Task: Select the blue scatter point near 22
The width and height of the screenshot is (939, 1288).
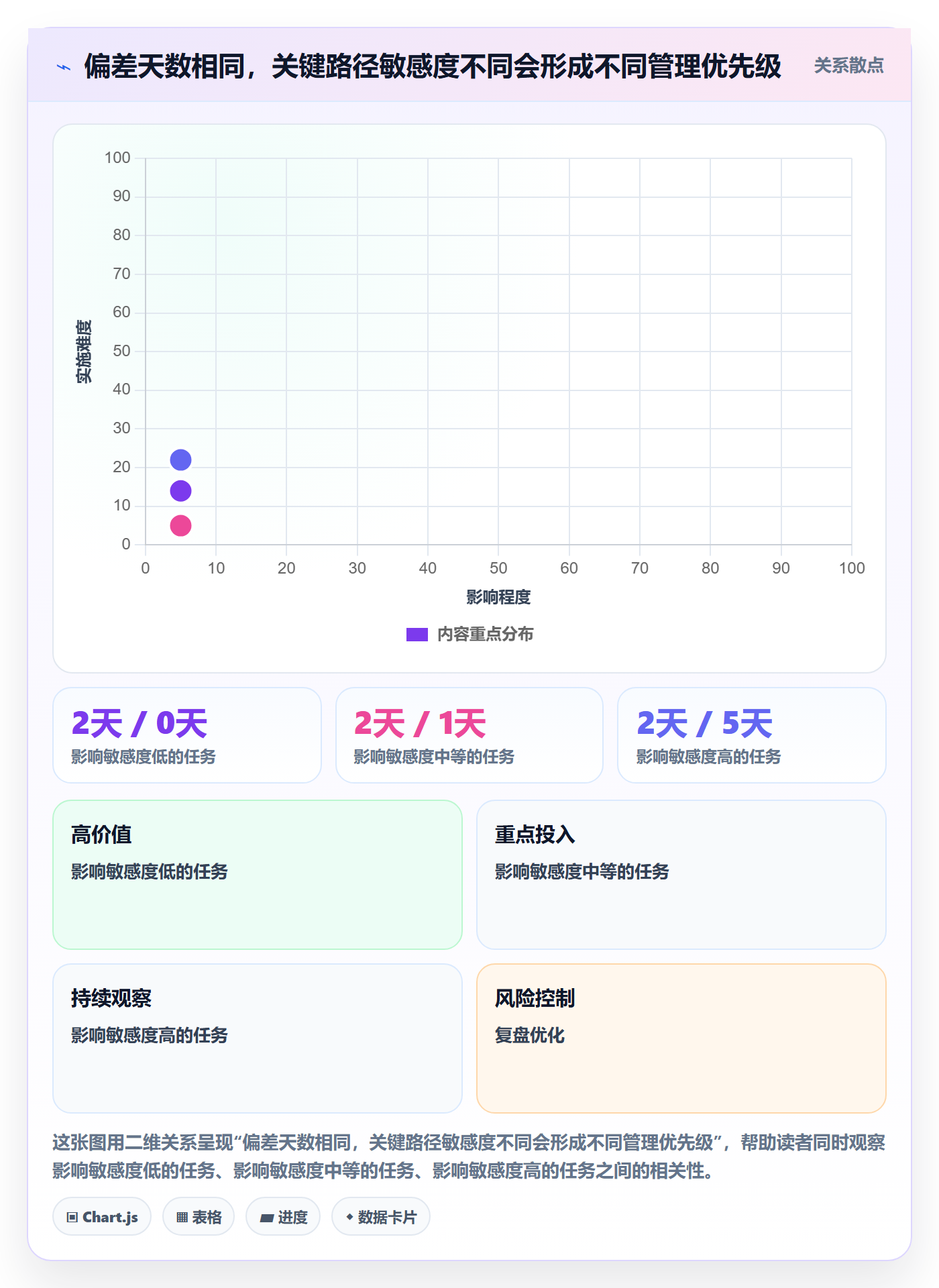Action: (180, 460)
